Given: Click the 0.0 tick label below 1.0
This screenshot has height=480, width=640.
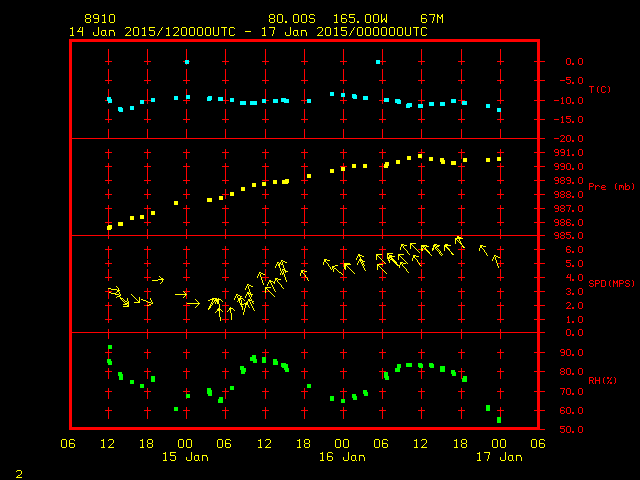Looking at the screenshot, I should pyautogui.click(x=574, y=333).
